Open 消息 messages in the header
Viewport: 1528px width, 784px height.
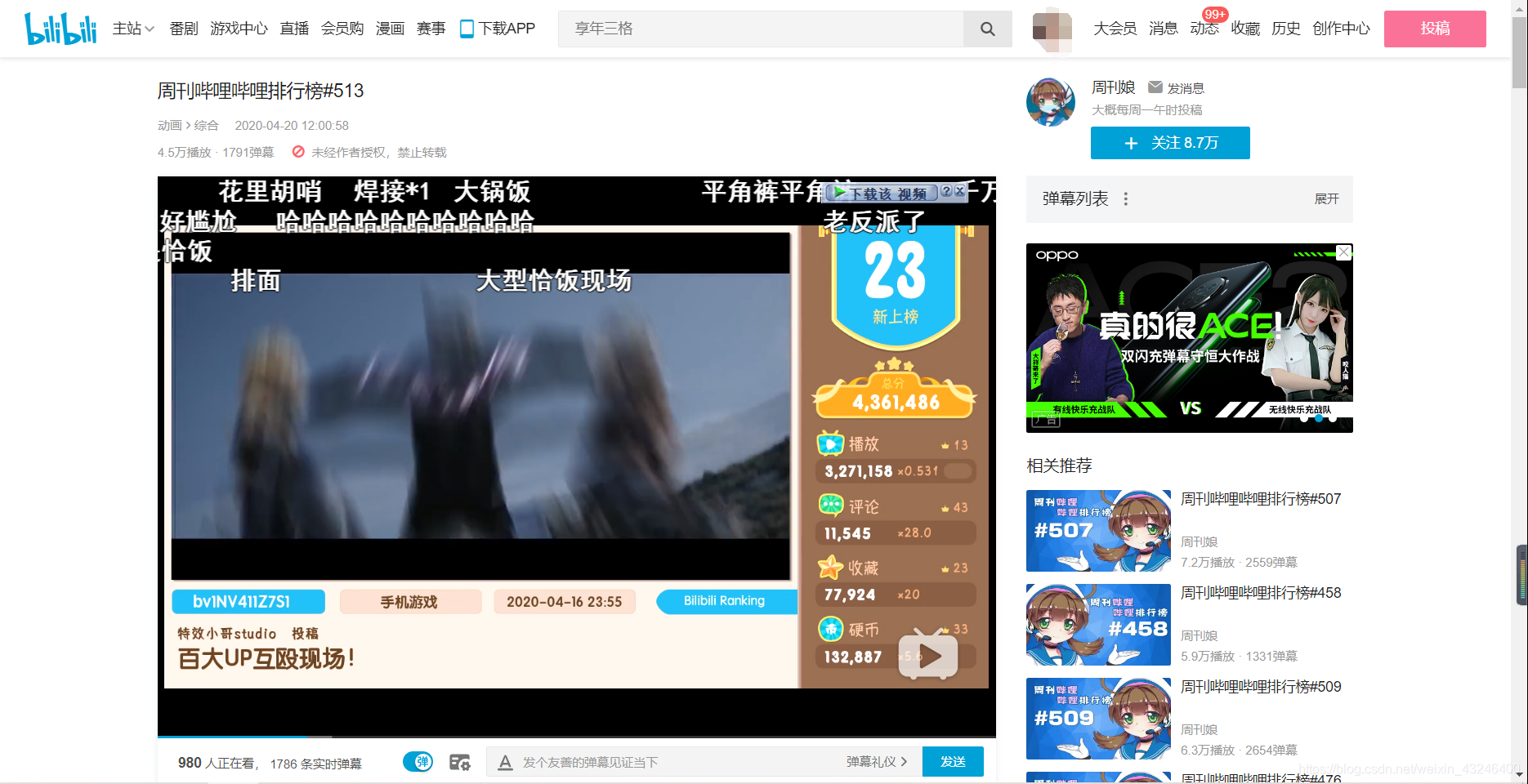pos(1164,29)
